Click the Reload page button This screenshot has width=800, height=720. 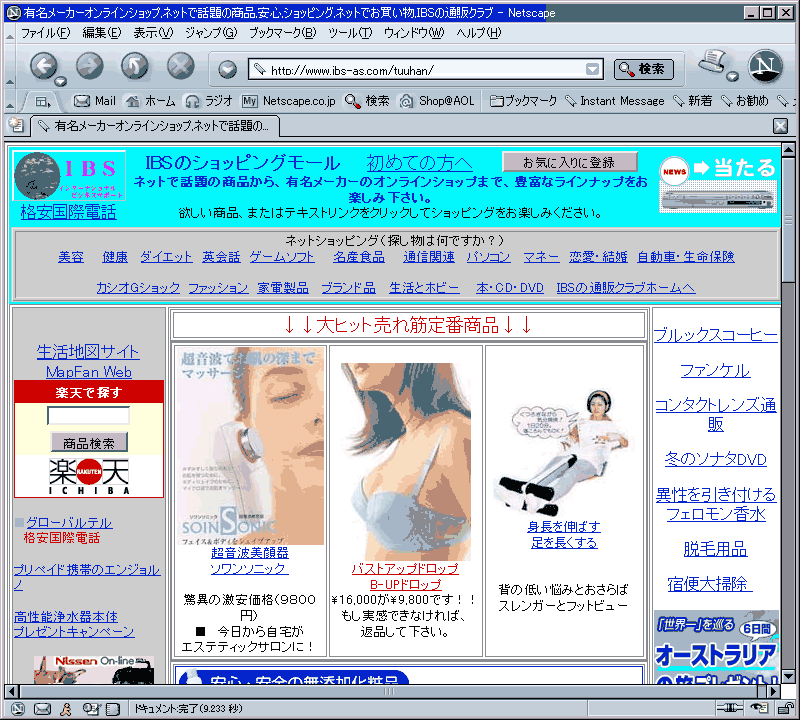(135, 66)
